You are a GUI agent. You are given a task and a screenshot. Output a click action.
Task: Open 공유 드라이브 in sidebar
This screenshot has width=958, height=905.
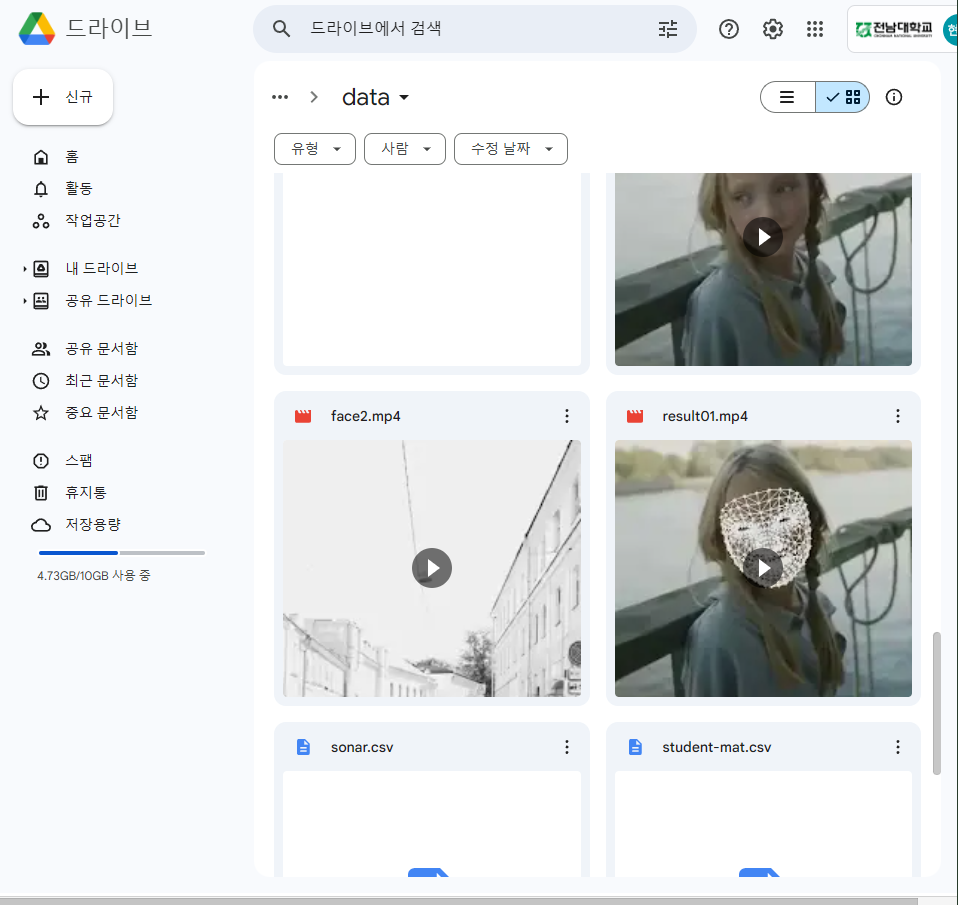point(109,301)
